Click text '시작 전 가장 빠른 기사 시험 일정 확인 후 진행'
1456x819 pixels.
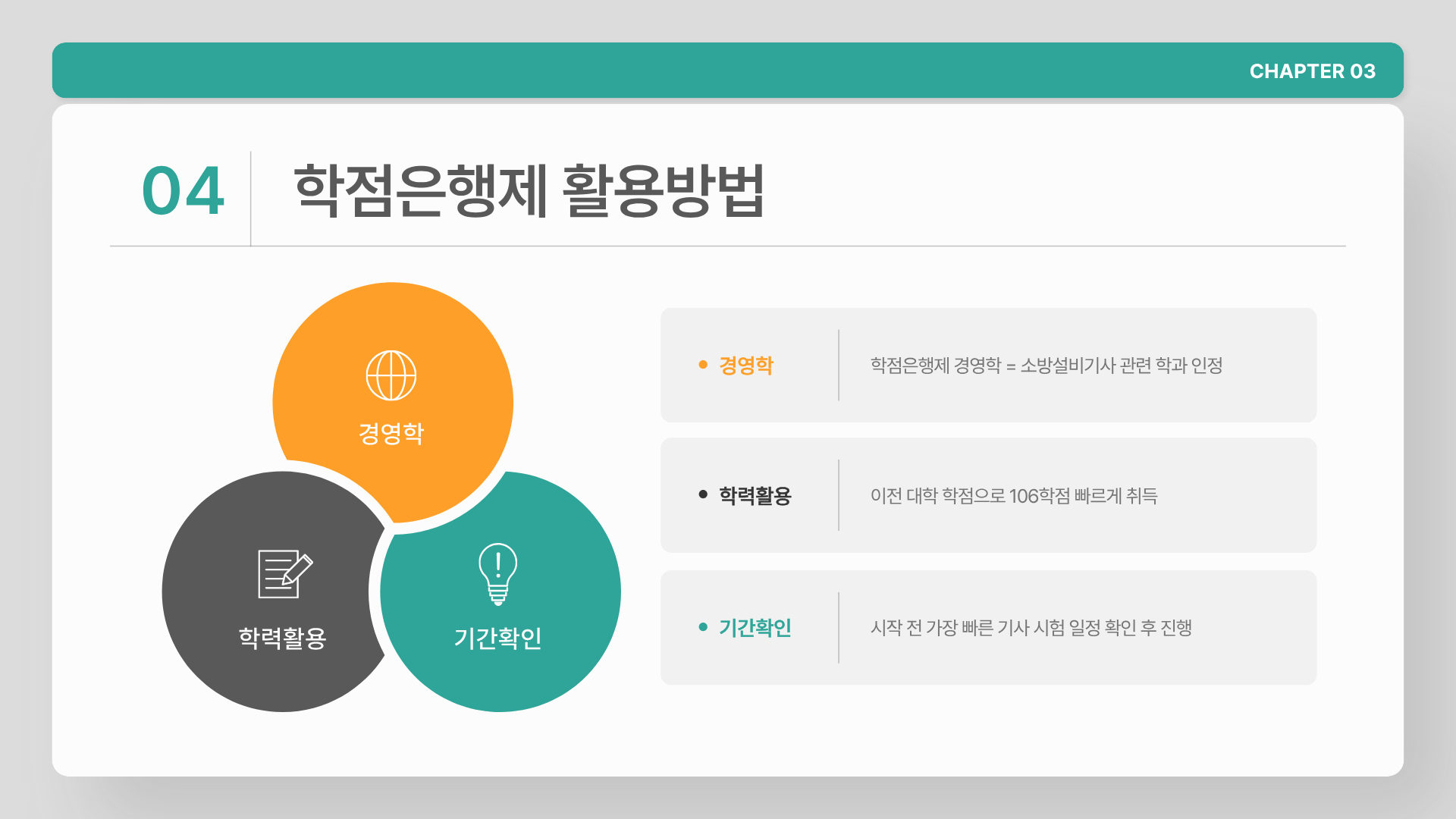[x=1031, y=628]
